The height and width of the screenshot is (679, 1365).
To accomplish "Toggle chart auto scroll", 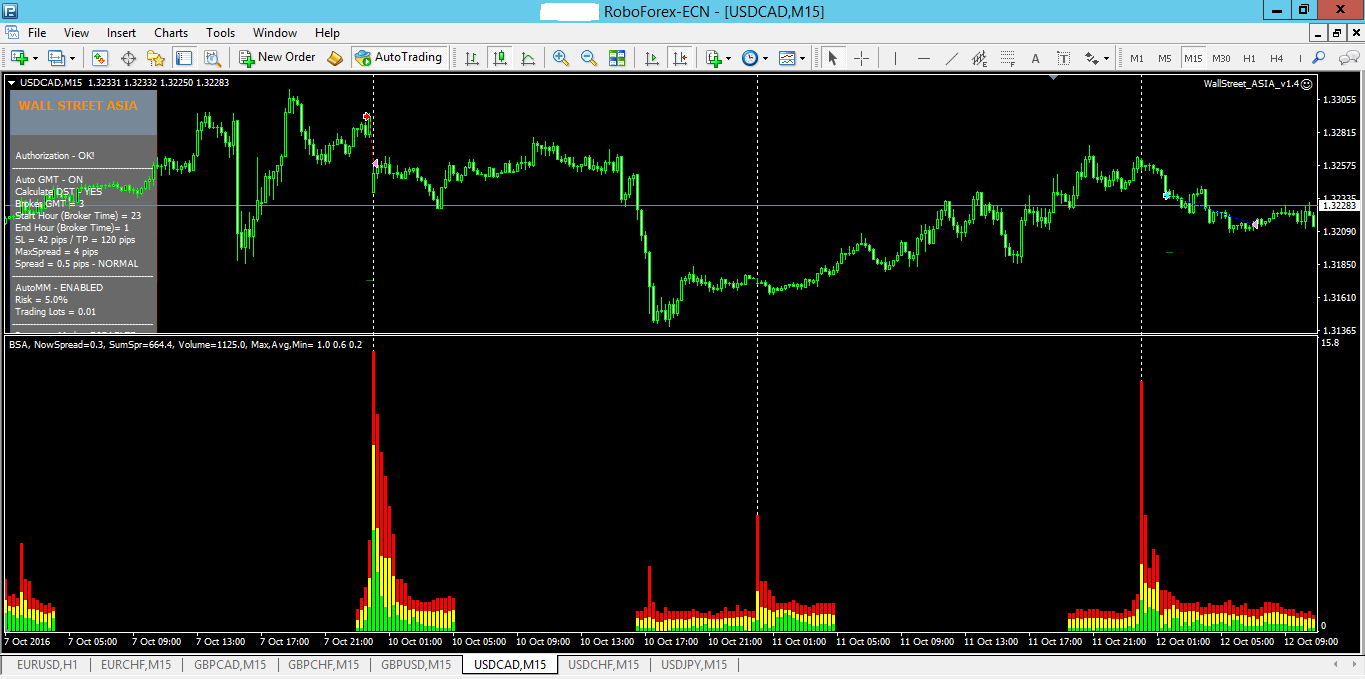I will click(653, 58).
